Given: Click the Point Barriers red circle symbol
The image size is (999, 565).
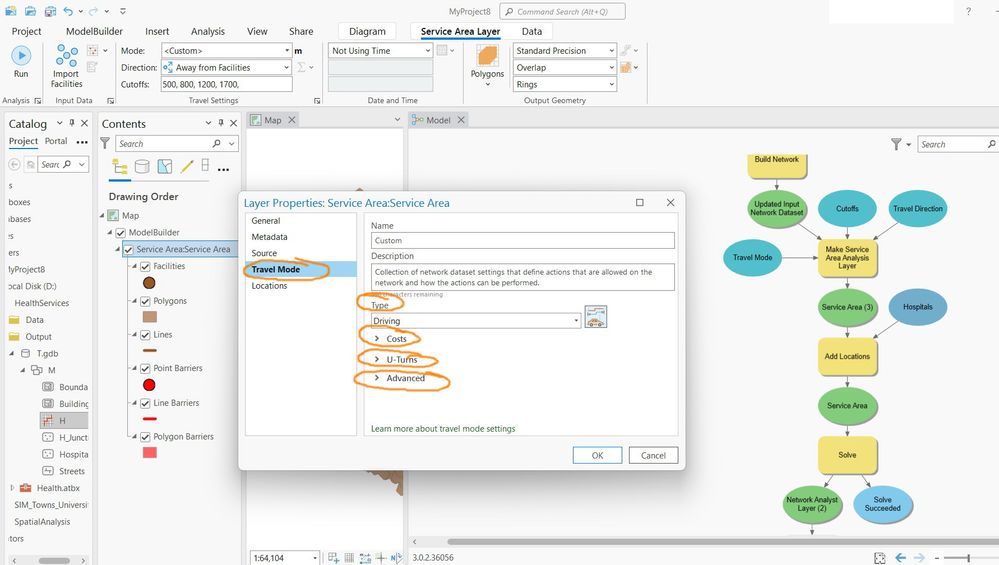Looking at the screenshot, I should click(x=149, y=385).
